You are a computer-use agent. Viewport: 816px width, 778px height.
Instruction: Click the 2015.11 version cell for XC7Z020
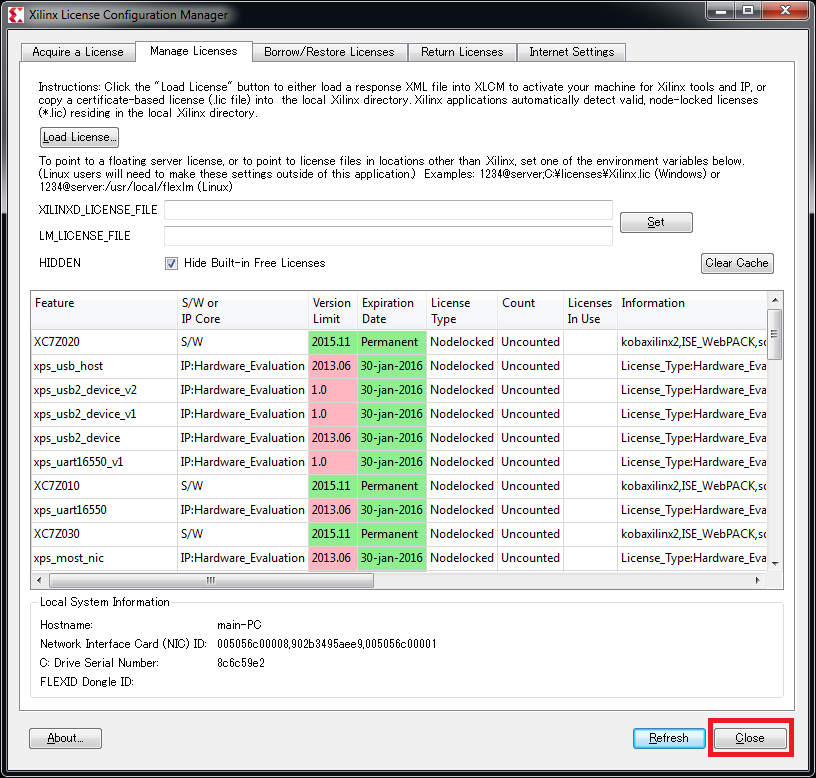[333, 342]
